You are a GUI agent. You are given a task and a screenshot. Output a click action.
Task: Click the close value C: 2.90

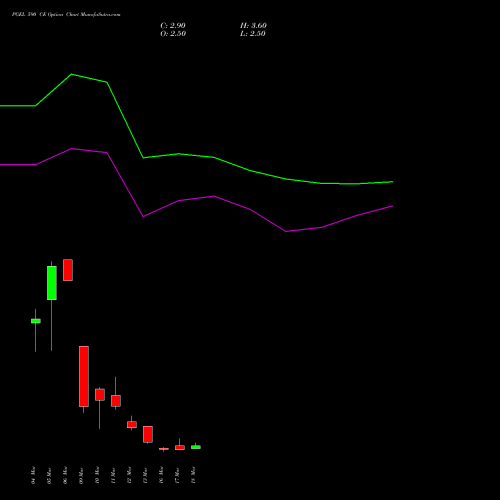click(x=173, y=26)
